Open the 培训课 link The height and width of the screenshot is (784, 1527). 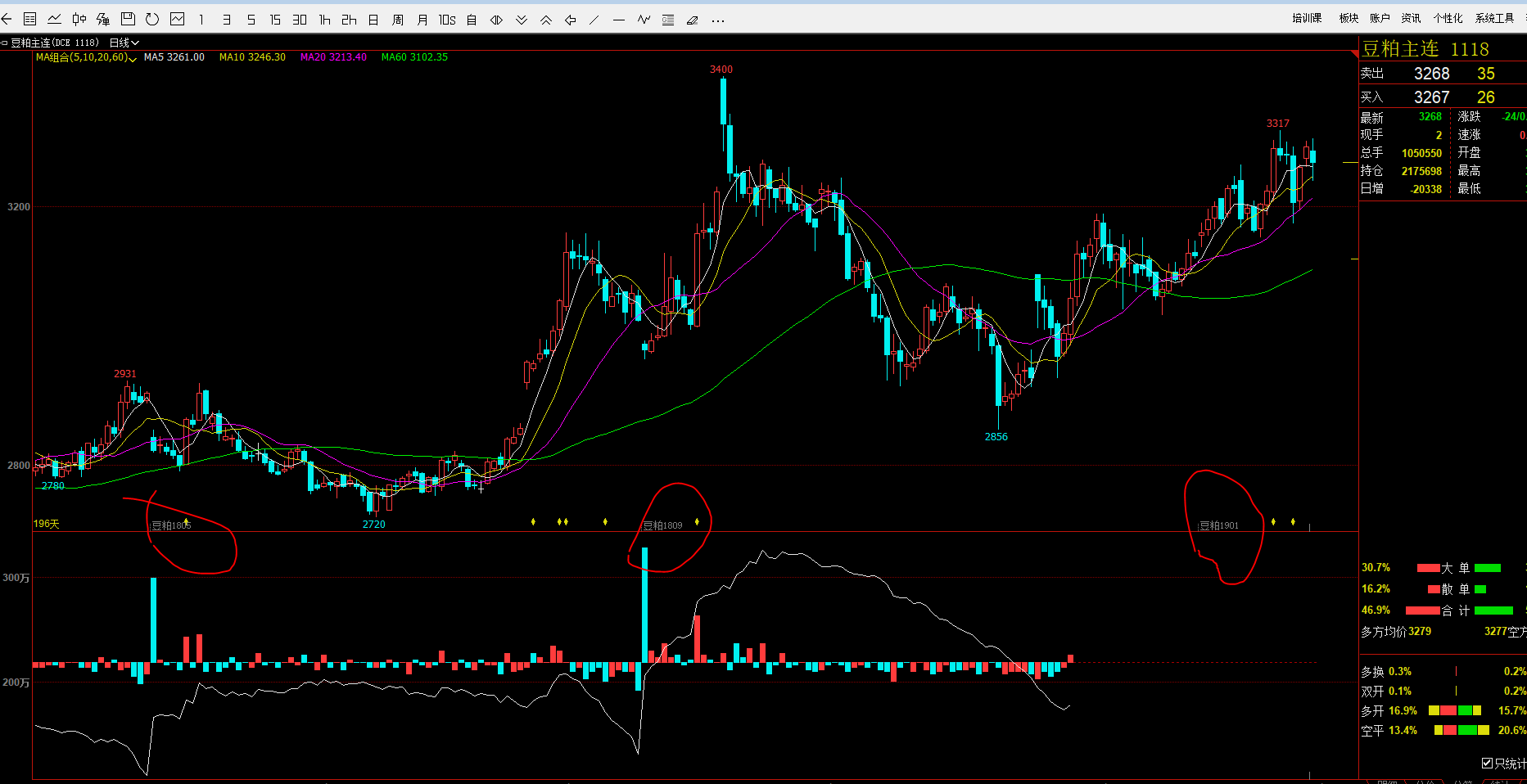[1307, 18]
